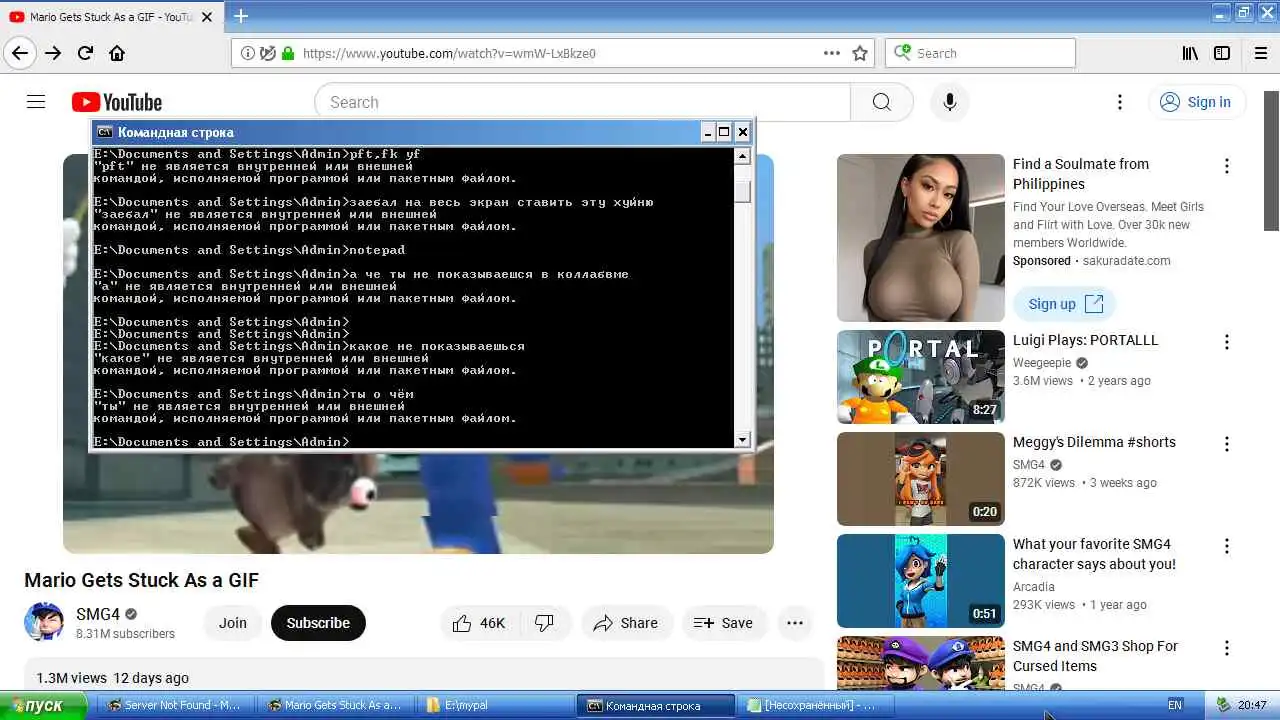Image resolution: width=1280 pixels, height=720 pixels.
Task: Submit search with the magnifier button
Action: (881, 102)
